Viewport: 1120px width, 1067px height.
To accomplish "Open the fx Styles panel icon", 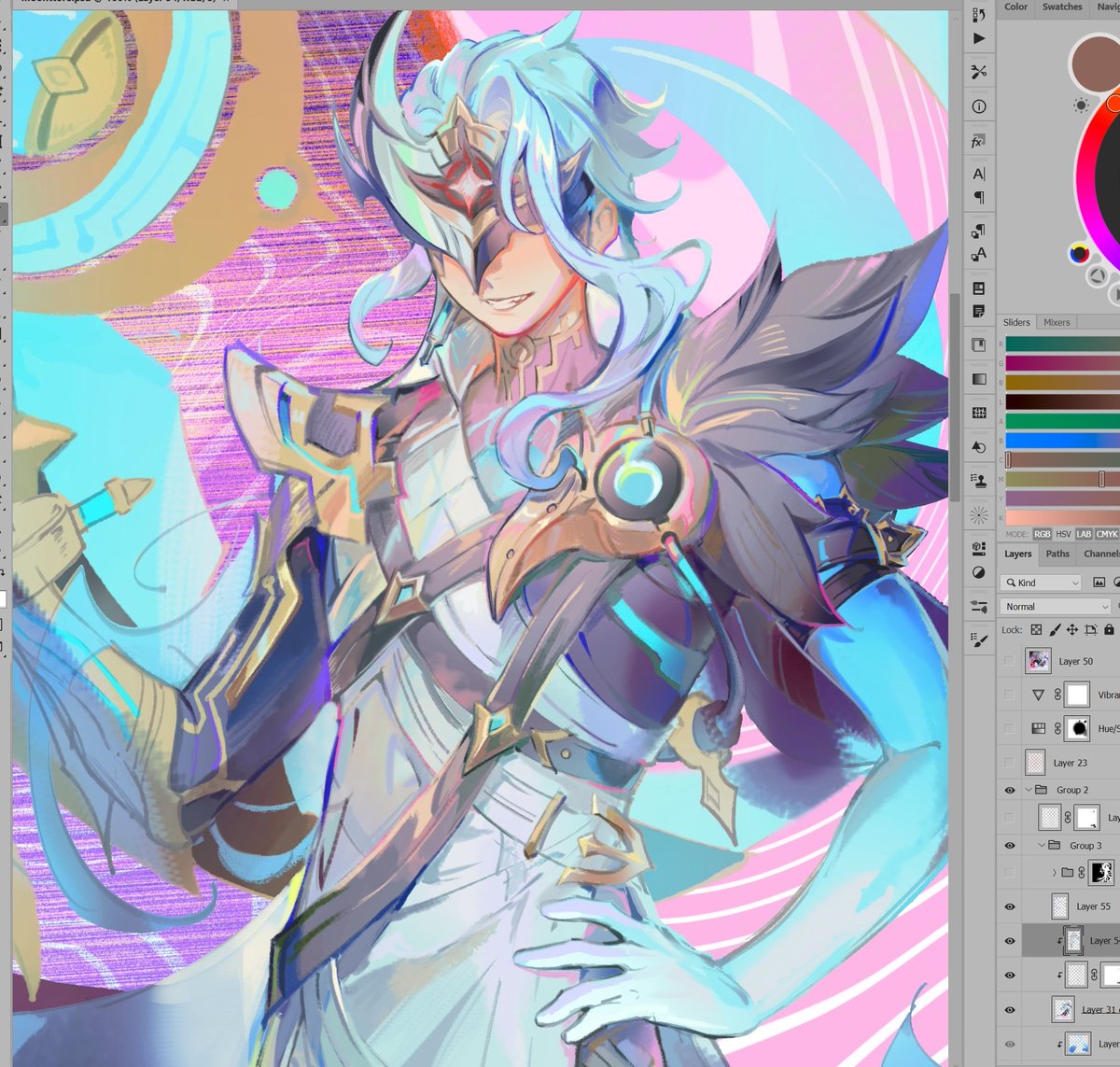I will 979,142.
